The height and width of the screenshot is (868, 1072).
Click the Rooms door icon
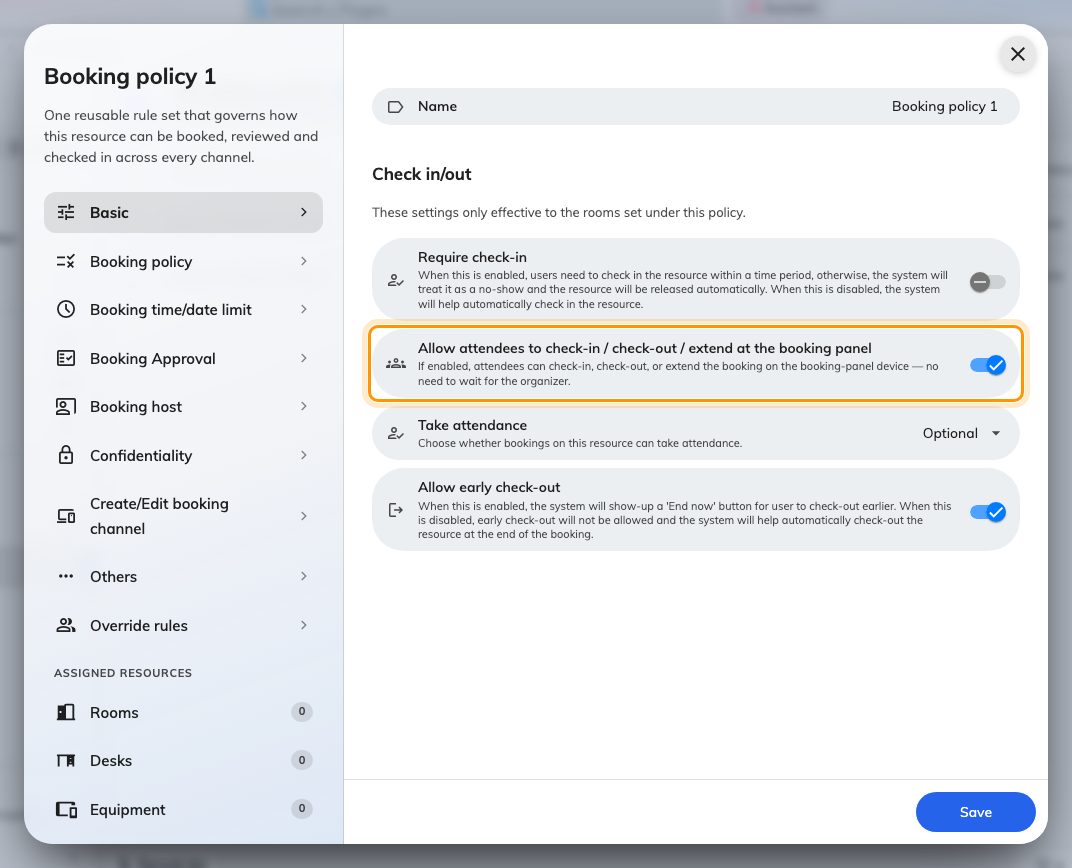[66, 712]
